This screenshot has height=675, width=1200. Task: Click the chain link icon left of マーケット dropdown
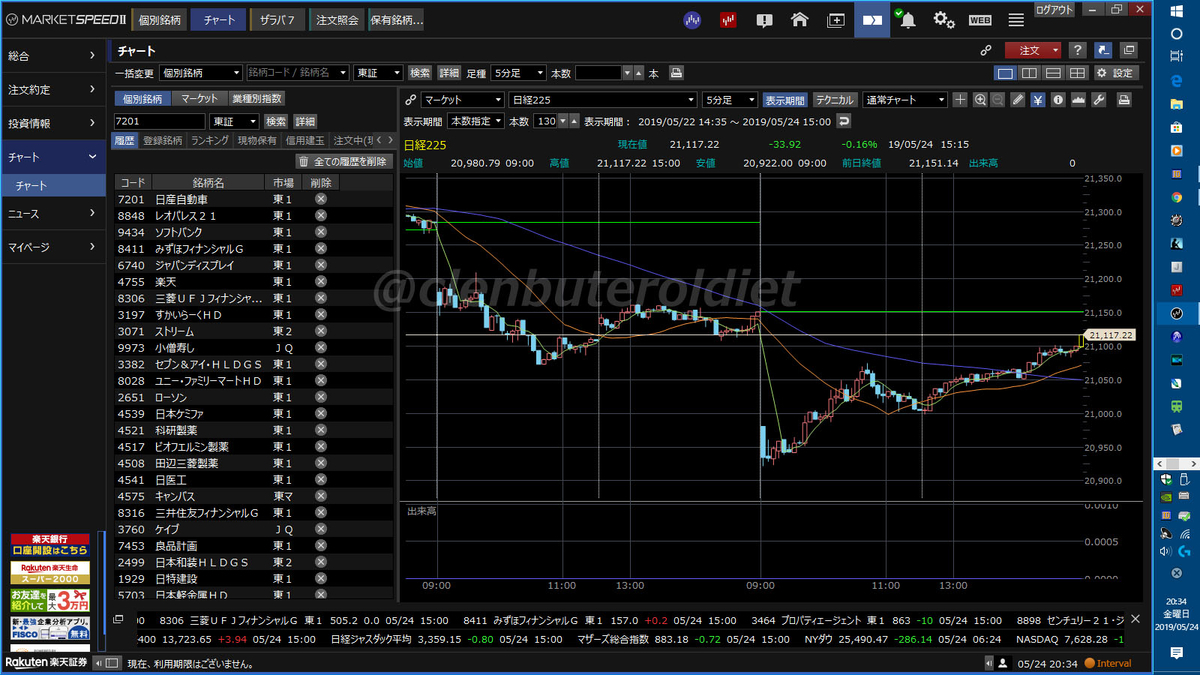410,100
